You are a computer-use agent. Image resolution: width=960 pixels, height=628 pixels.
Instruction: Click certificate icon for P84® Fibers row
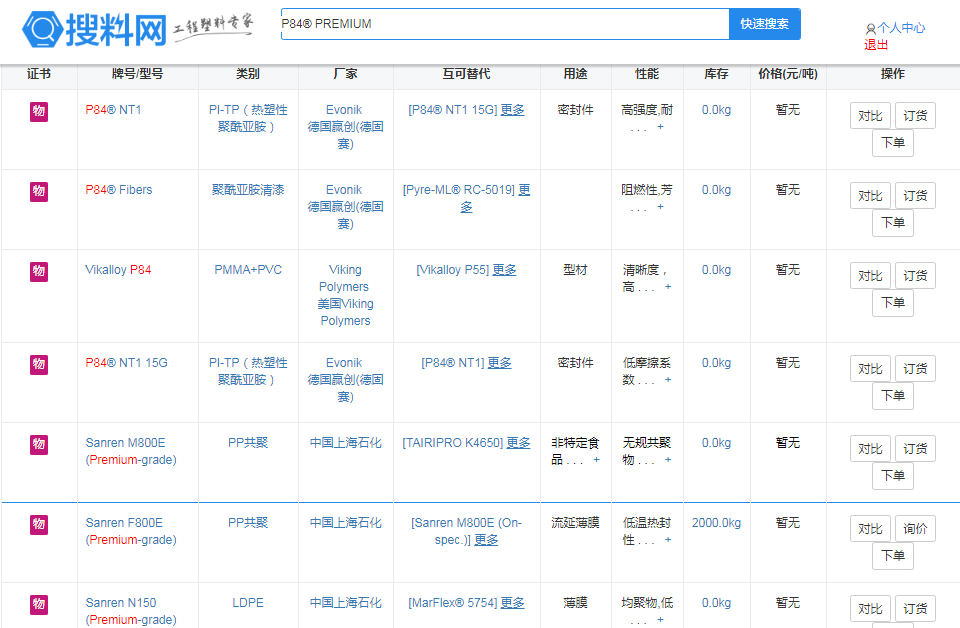tap(39, 191)
